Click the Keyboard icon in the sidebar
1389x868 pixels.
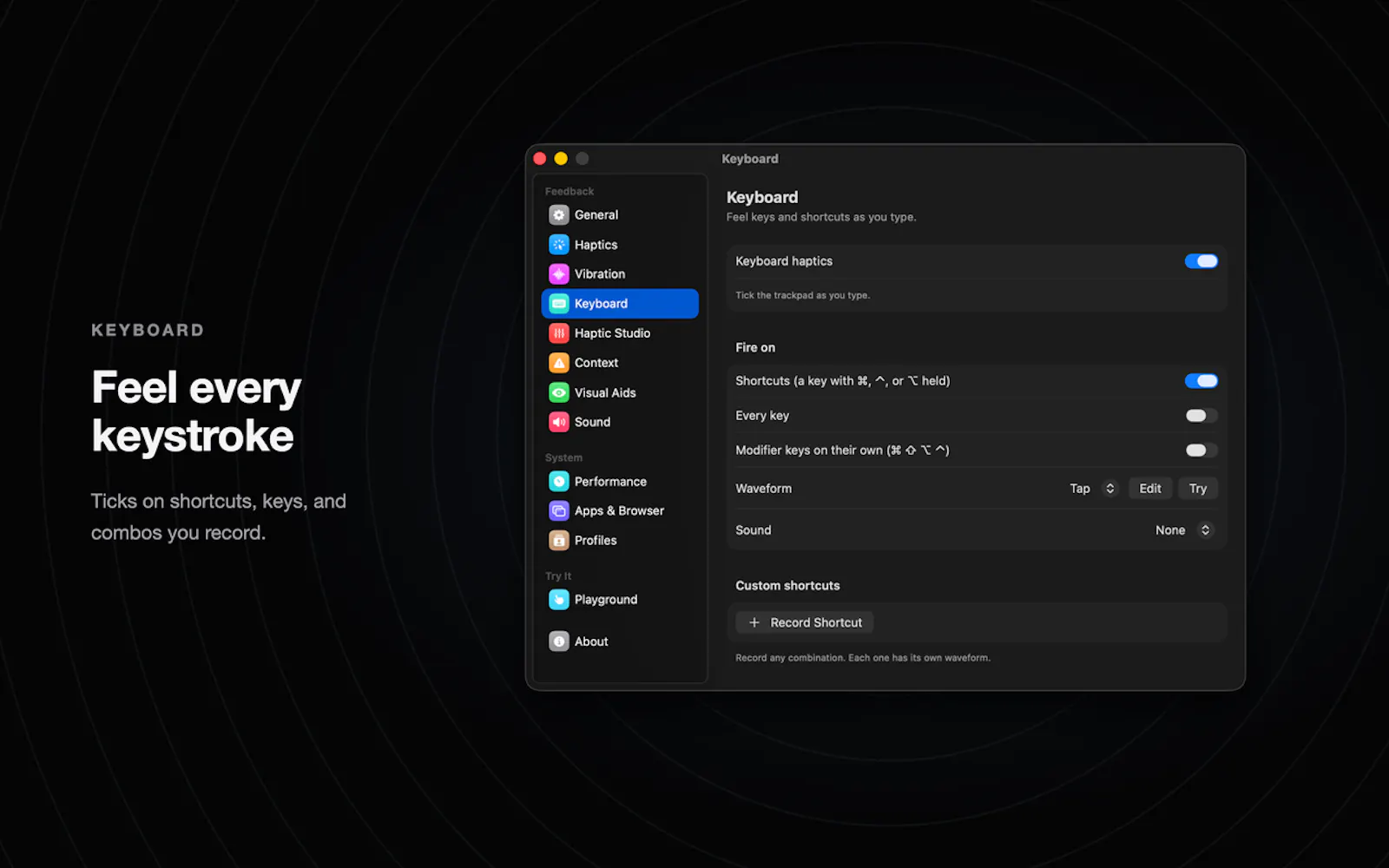559,304
